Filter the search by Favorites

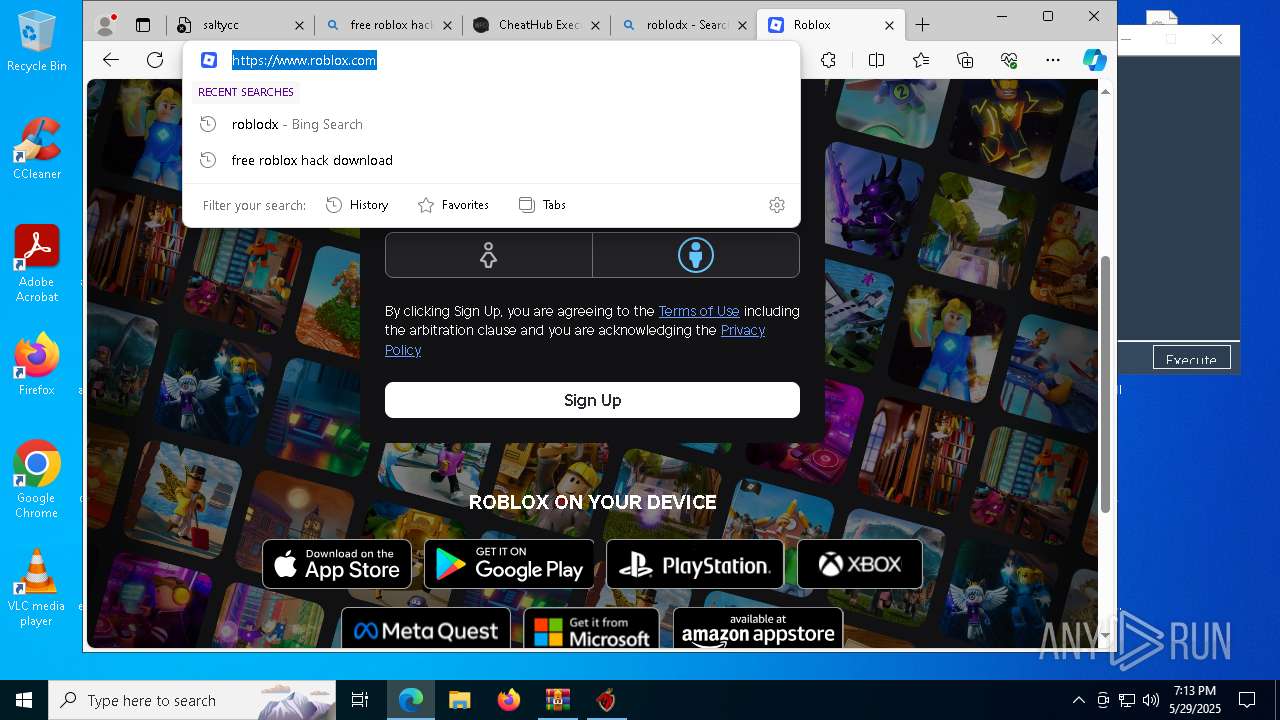(x=453, y=205)
